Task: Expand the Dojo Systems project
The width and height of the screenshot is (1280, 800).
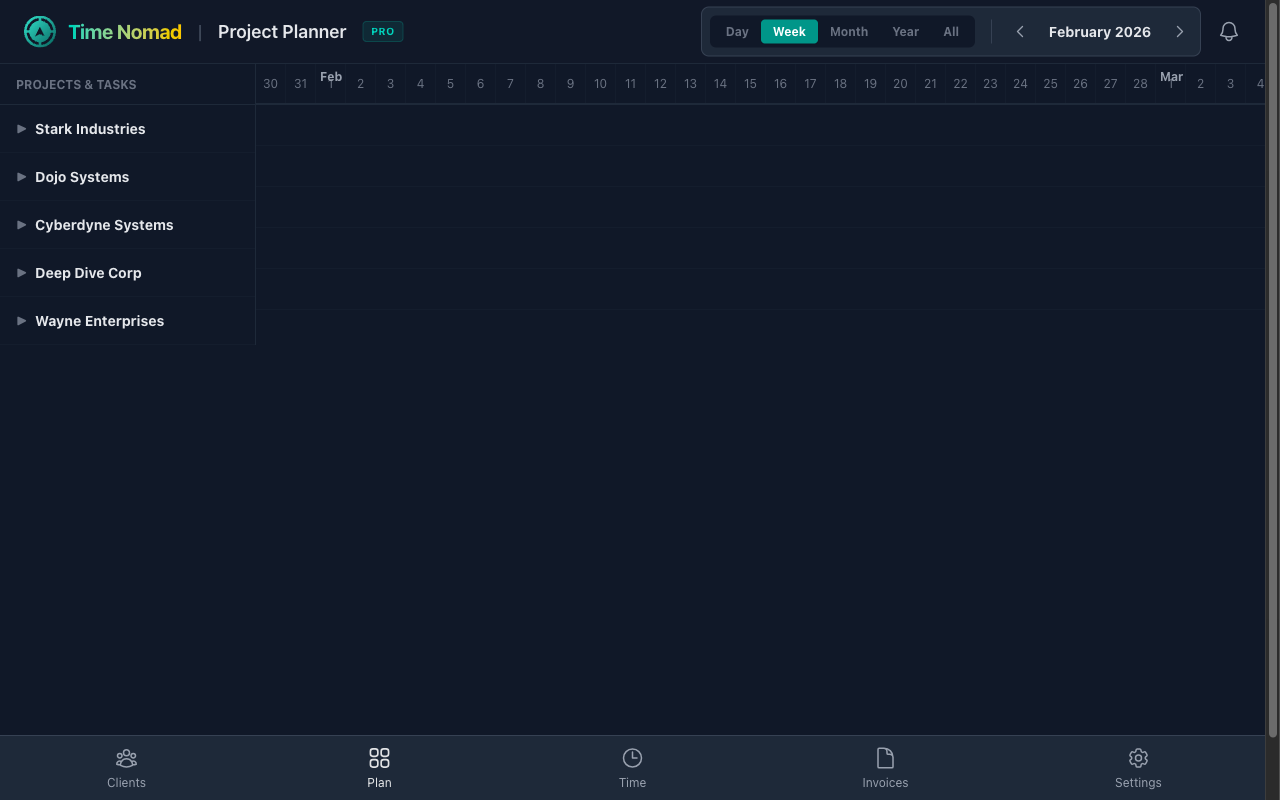Action: [22, 177]
